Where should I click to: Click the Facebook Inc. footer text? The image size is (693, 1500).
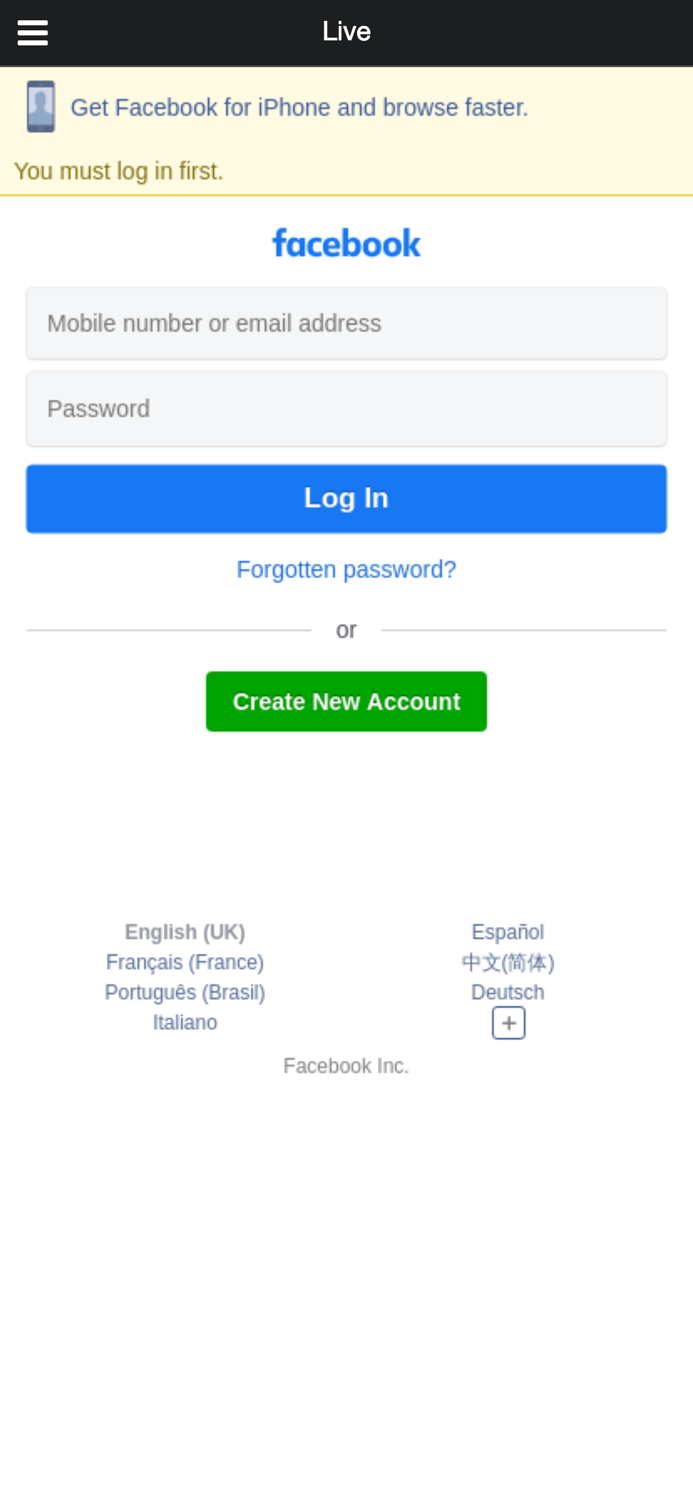[x=346, y=1066]
